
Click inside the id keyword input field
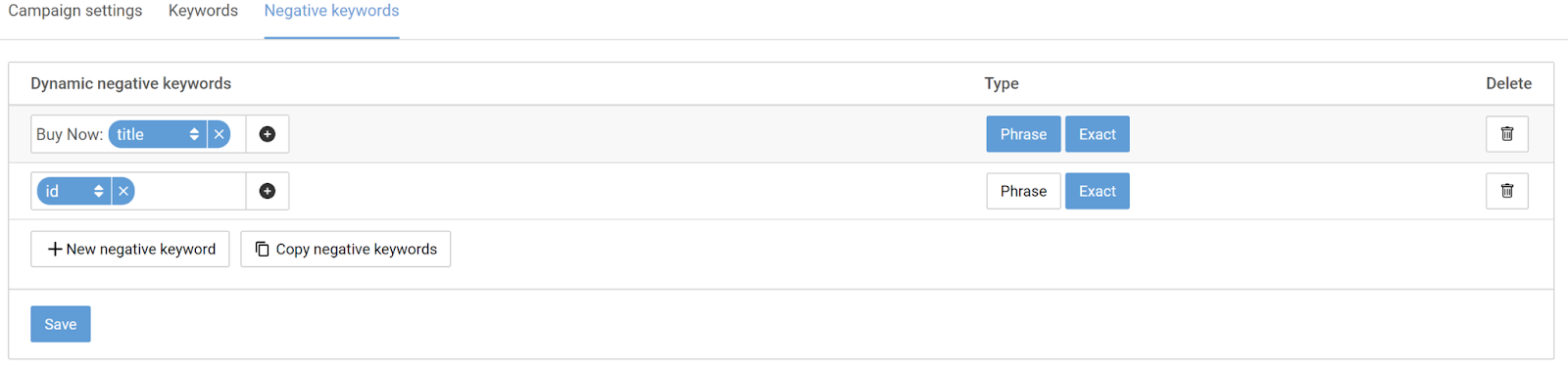(x=189, y=191)
